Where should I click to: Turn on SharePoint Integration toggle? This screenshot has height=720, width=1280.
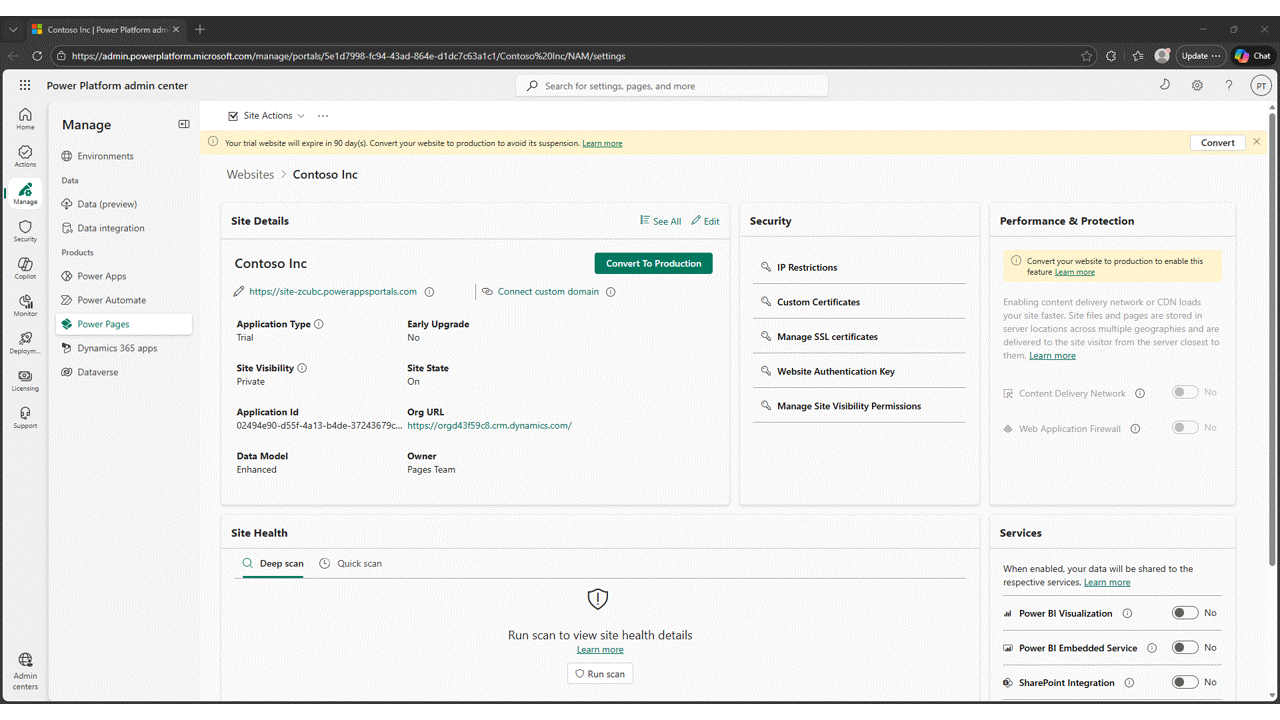1185,682
